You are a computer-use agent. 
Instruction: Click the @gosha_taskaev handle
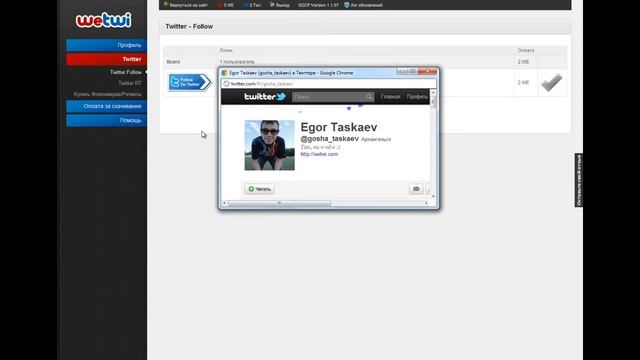pos(329,139)
